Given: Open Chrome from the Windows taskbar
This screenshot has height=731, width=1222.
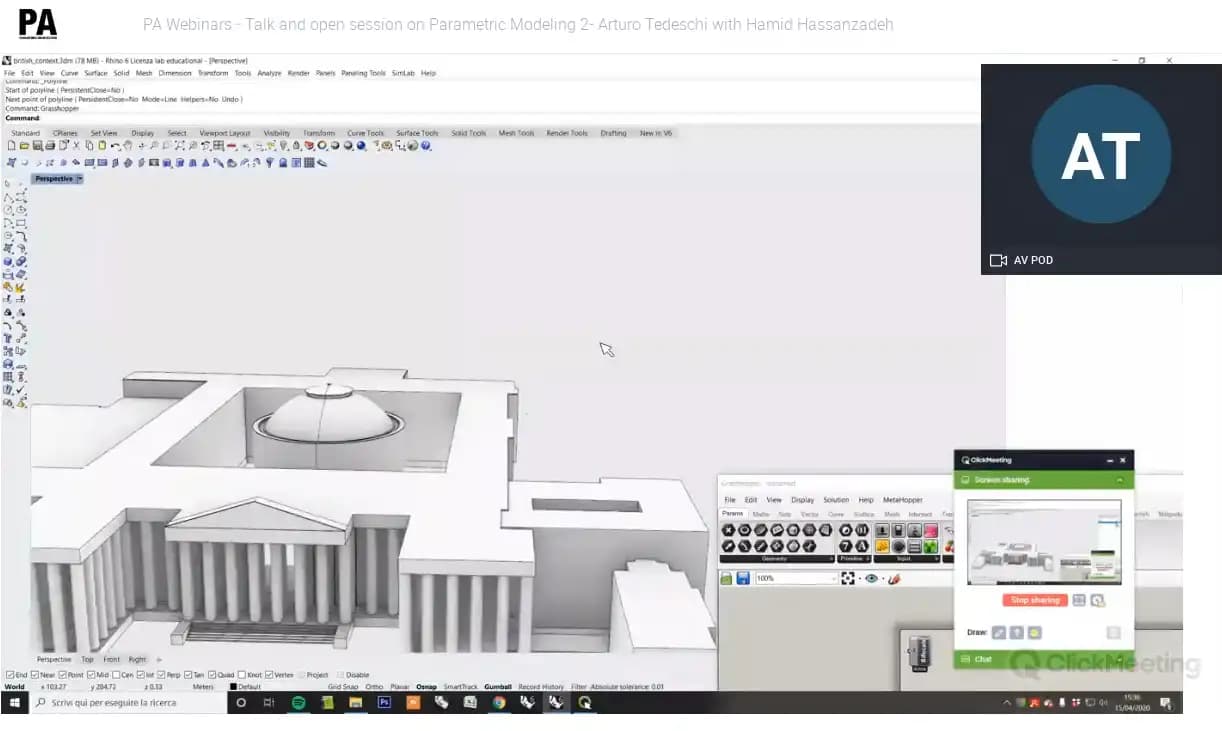Looking at the screenshot, I should click(500, 703).
